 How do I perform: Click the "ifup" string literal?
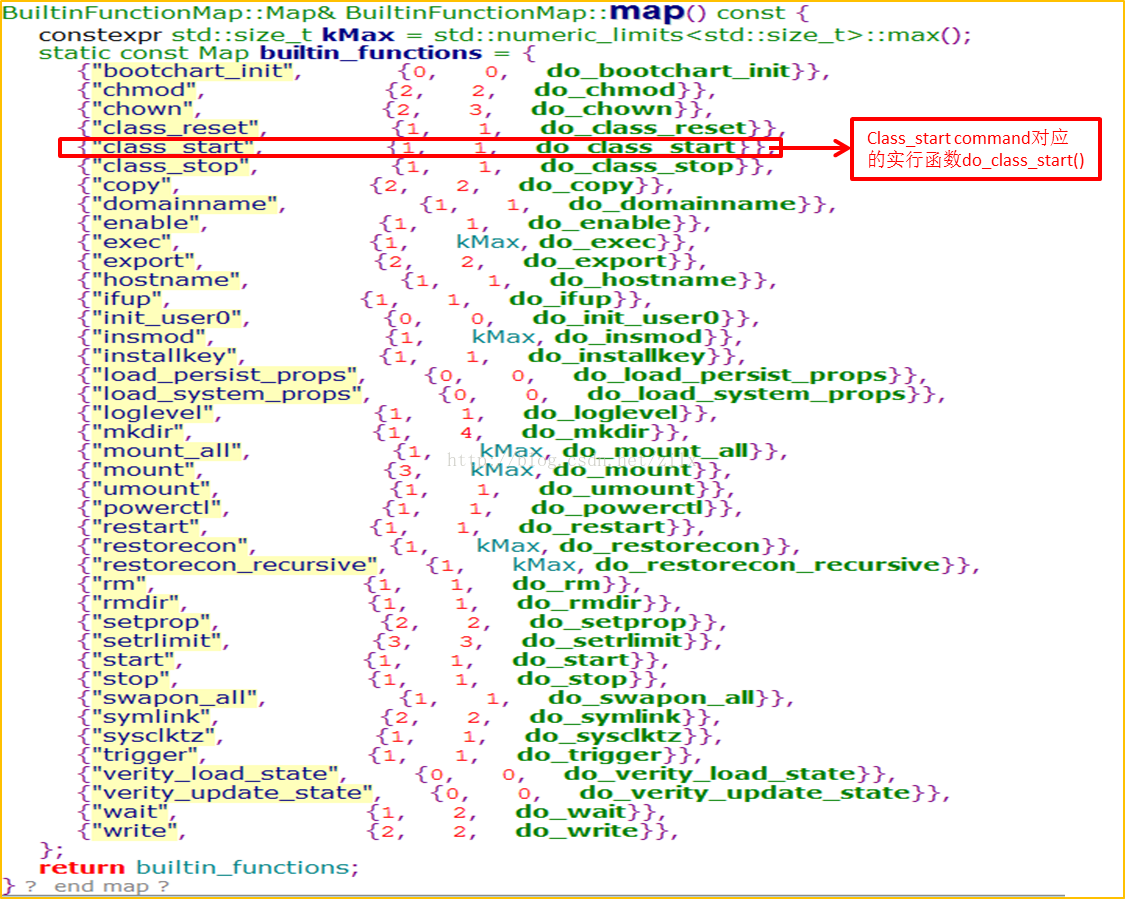(126, 299)
